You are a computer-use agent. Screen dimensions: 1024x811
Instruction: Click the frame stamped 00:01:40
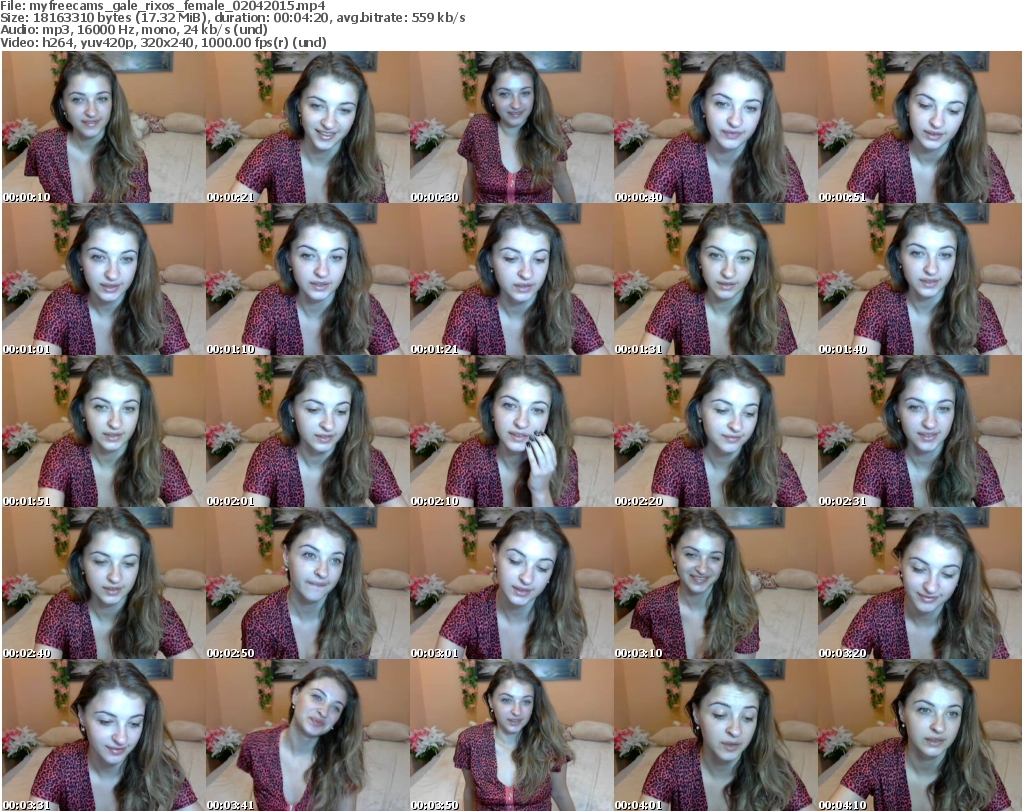[x=919, y=280]
